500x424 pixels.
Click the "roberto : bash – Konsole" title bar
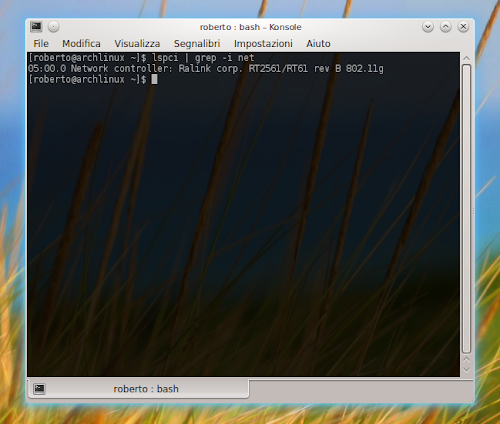(x=251, y=27)
